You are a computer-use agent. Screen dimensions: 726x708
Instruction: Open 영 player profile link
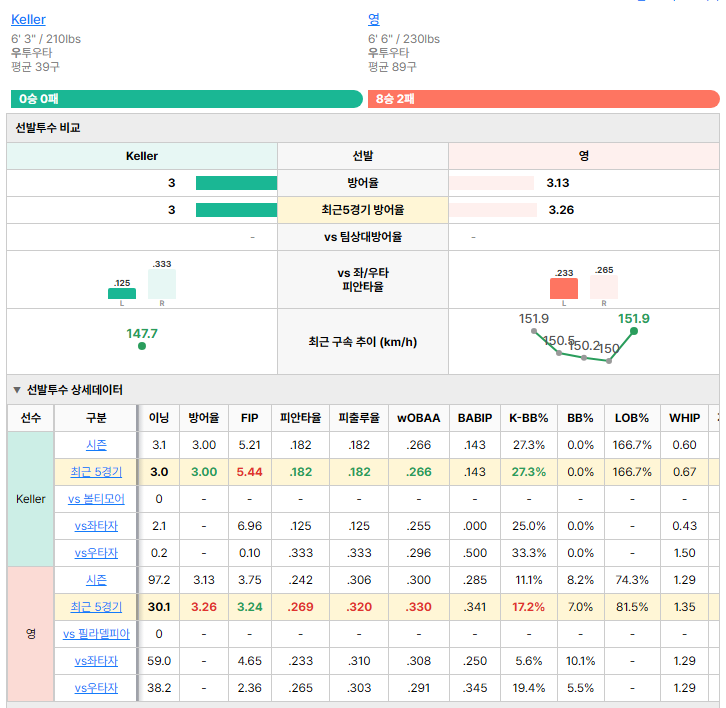pyautogui.click(x=374, y=19)
